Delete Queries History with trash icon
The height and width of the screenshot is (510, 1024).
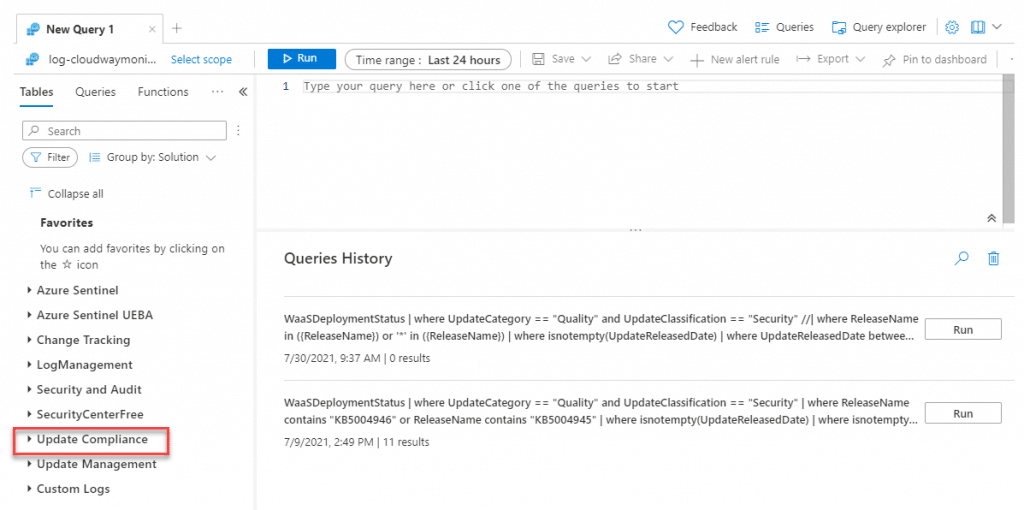click(993, 258)
